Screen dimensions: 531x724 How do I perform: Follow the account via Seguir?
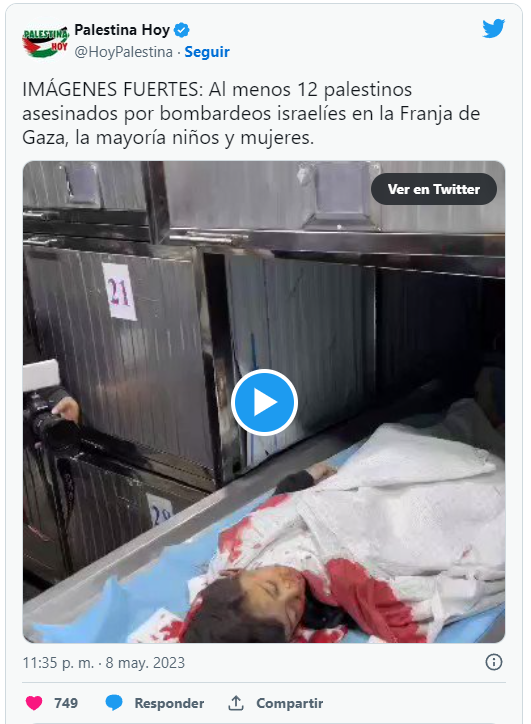(x=207, y=52)
